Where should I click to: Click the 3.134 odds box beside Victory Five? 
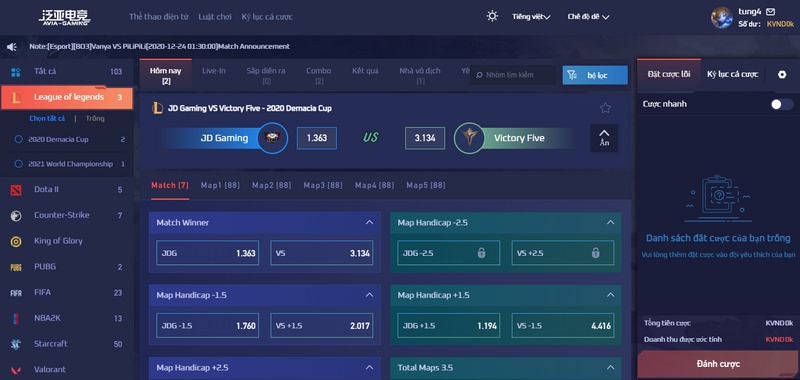click(x=425, y=138)
